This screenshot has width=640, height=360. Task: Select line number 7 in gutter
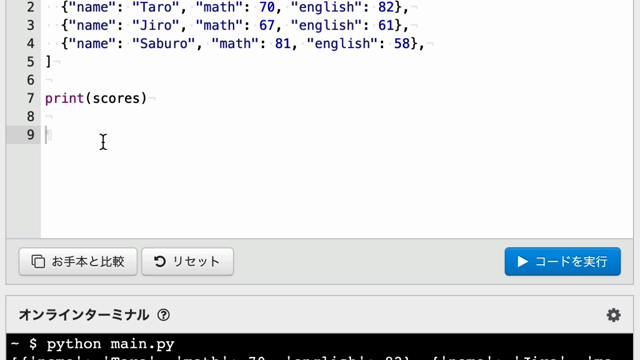click(31, 98)
